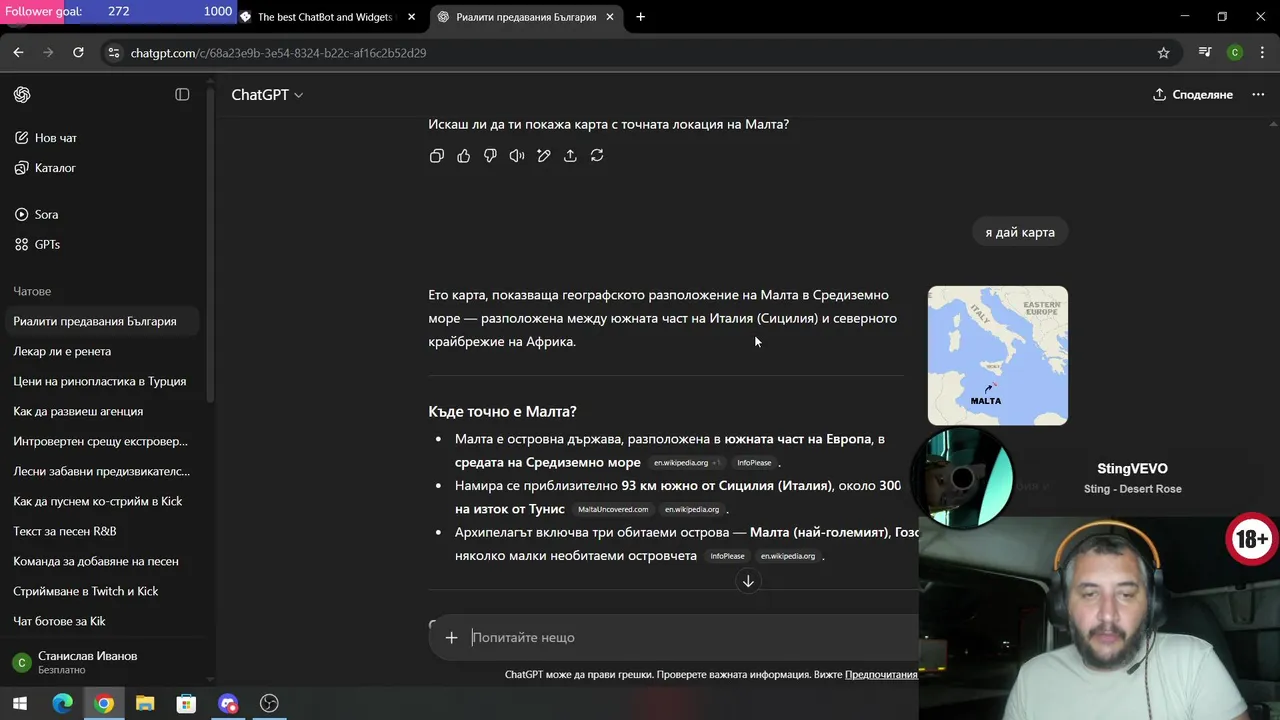Screen dimensions: 1280x720
Task: Launch Microsoft Edge from taskbar
Action: (62, 703)
